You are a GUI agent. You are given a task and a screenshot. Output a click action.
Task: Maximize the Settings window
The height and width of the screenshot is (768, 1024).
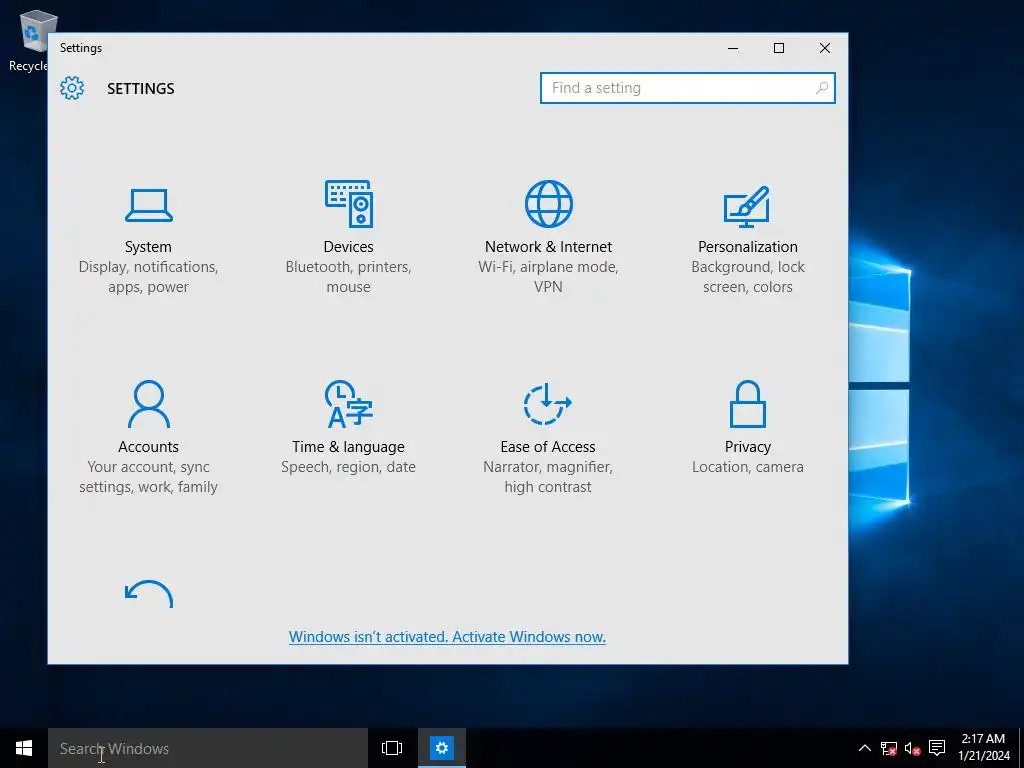778,48
